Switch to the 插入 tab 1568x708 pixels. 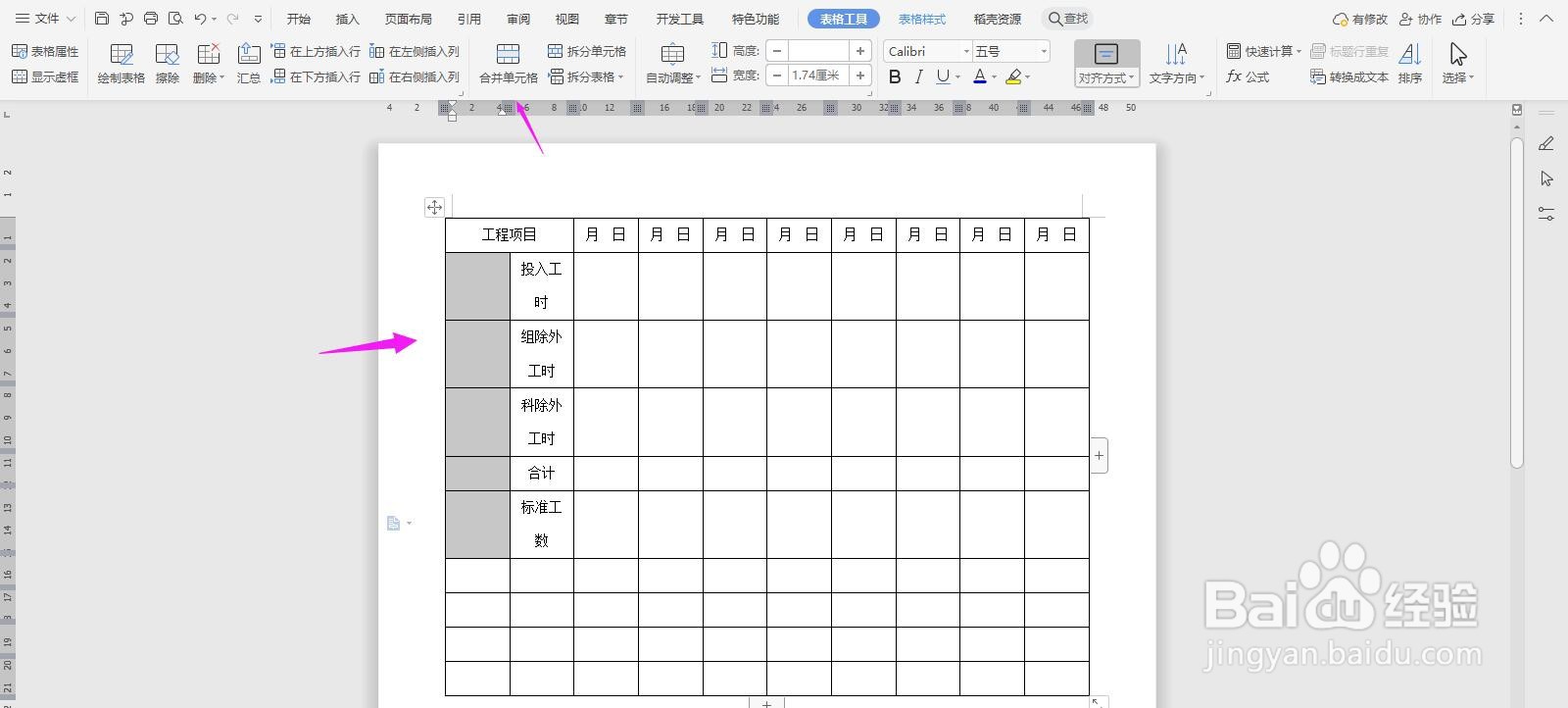click(348, 19)
